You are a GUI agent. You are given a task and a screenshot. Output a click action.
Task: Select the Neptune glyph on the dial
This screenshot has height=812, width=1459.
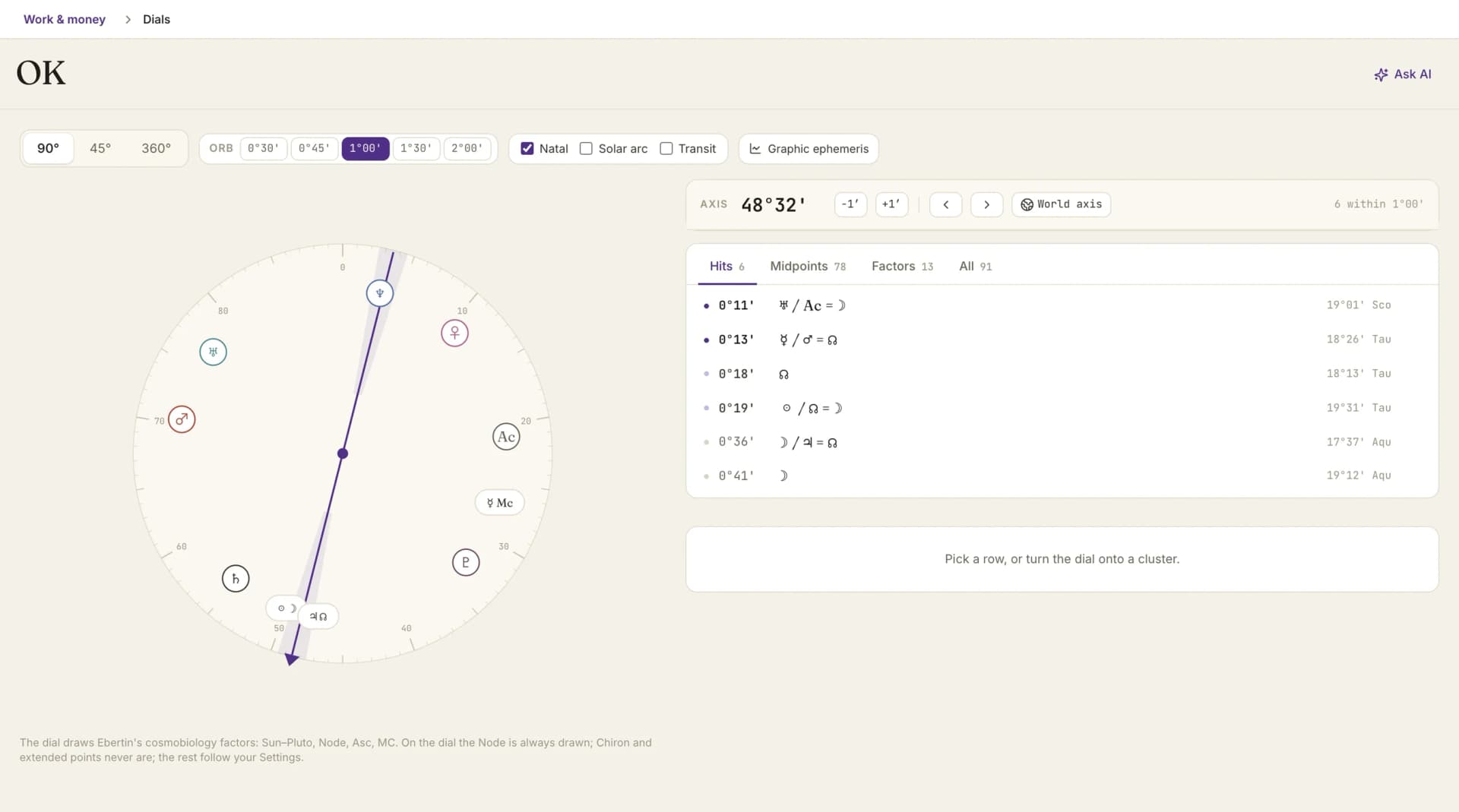[380, 293]
